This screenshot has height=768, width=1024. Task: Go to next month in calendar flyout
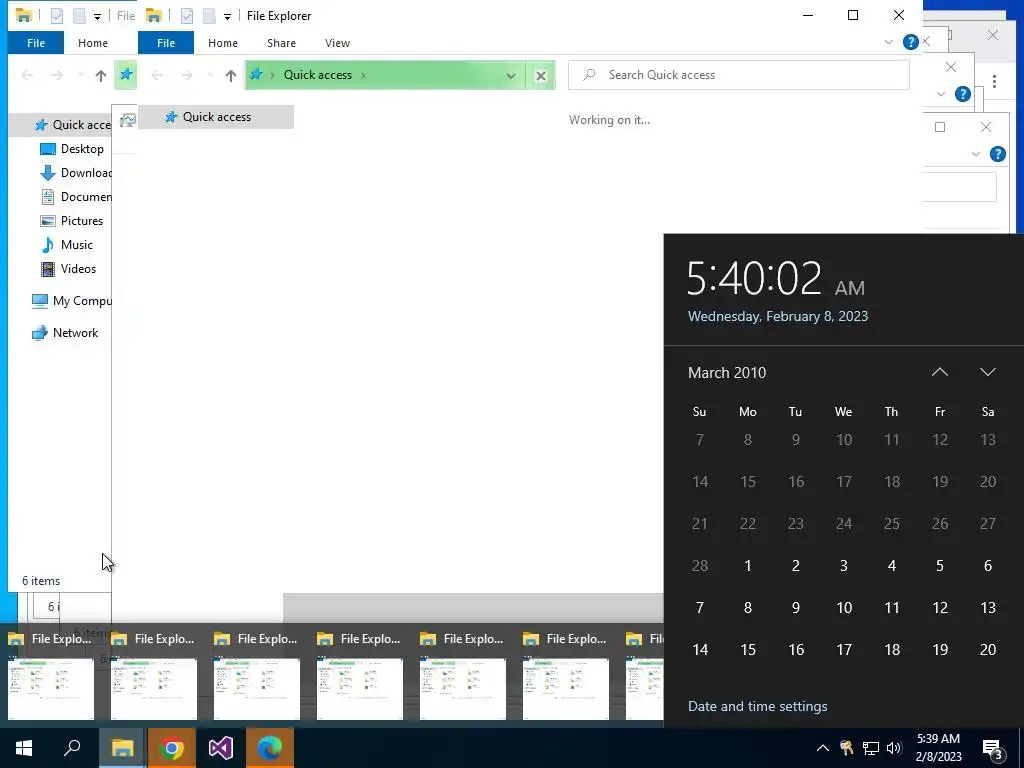pos(987,372)
